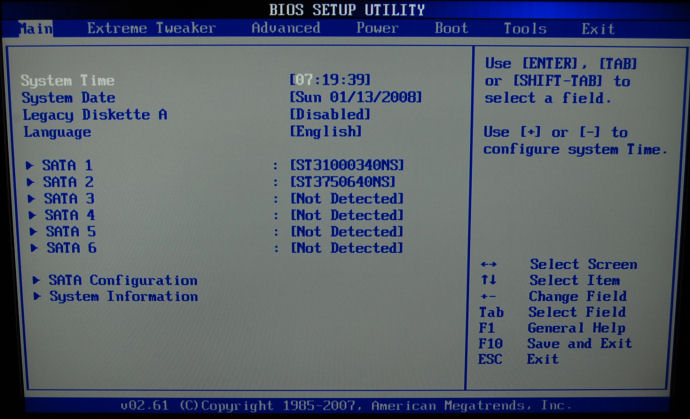Expand the SATA 1 arrow
Viewport: 690px width, 419px height.
pyautogui.click(x=29, y=165)
